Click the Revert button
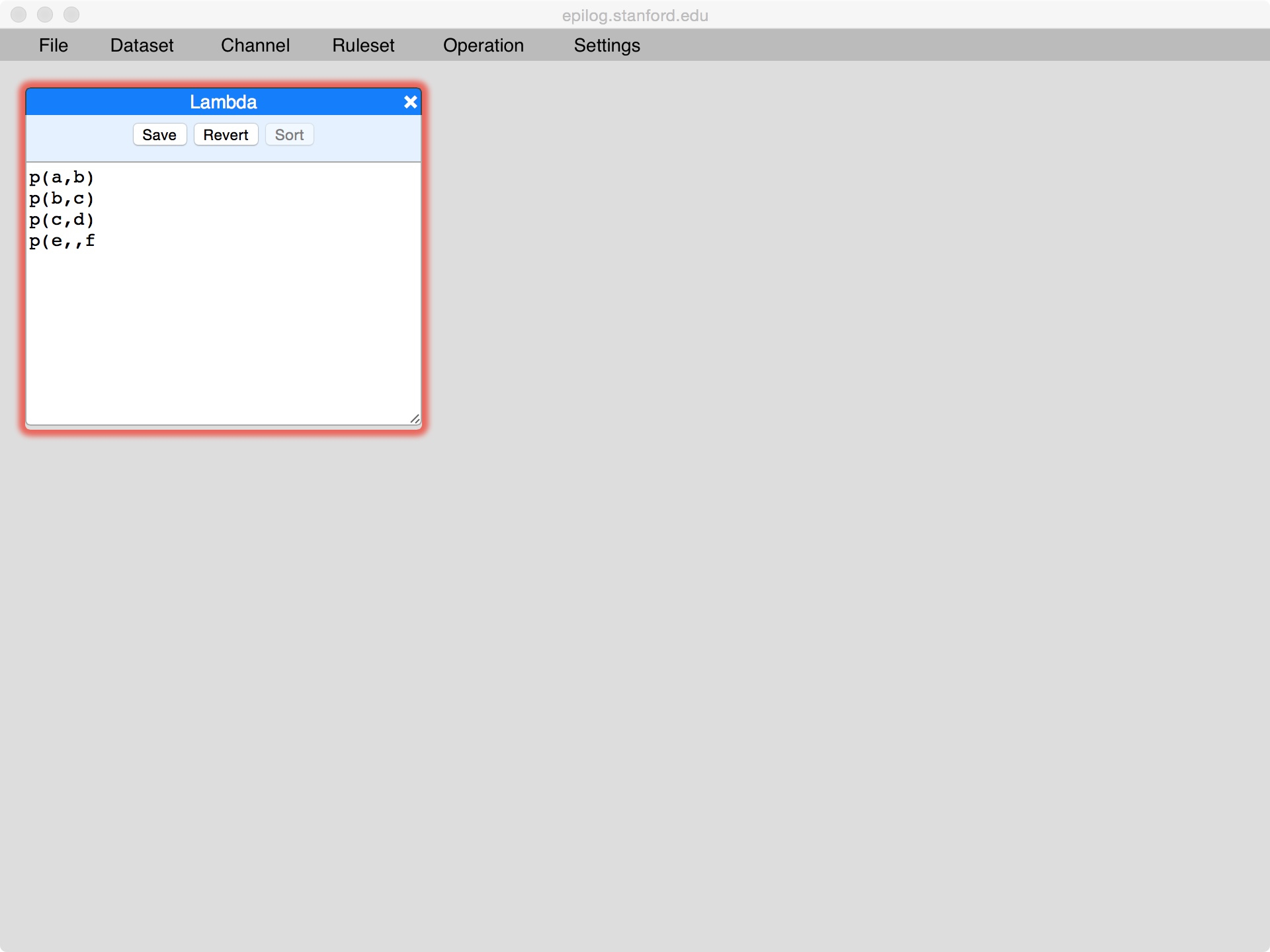Screen dimensions: 1270x952 click(x=226, y=135)
